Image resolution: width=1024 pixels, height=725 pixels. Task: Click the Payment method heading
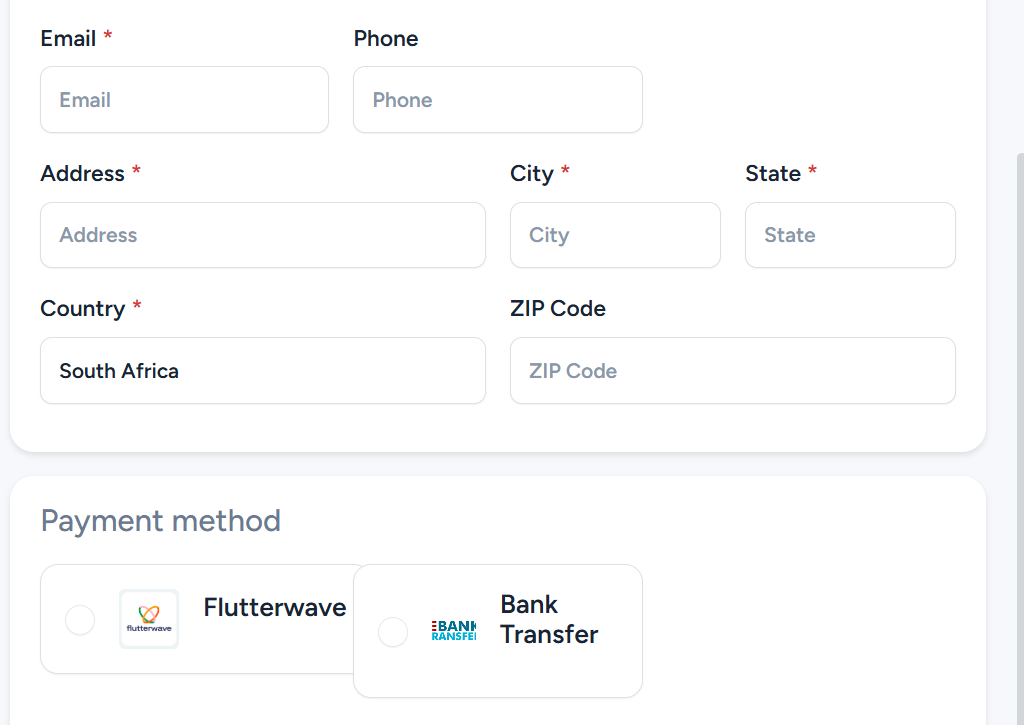pyautogui.click(x=161, y=521)
